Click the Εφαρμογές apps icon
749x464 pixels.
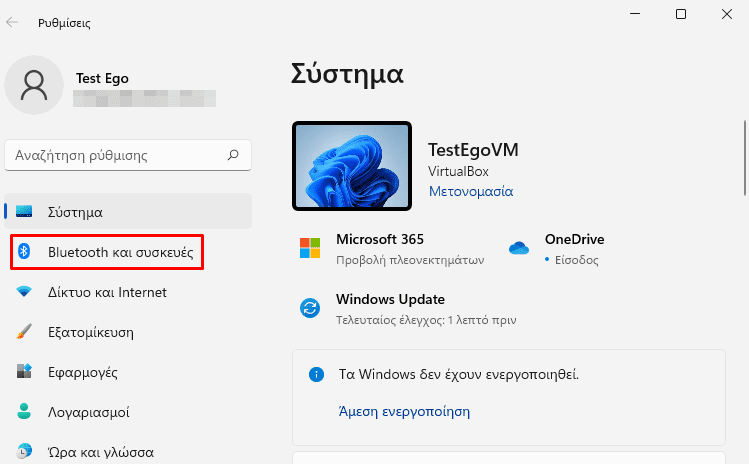[24, 371]
